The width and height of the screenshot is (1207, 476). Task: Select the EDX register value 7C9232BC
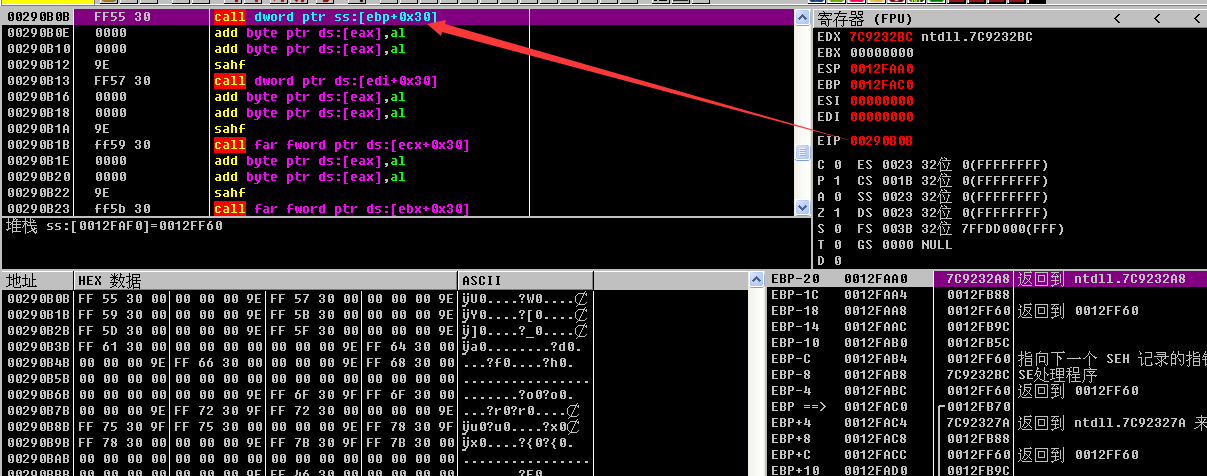point(880,37)
